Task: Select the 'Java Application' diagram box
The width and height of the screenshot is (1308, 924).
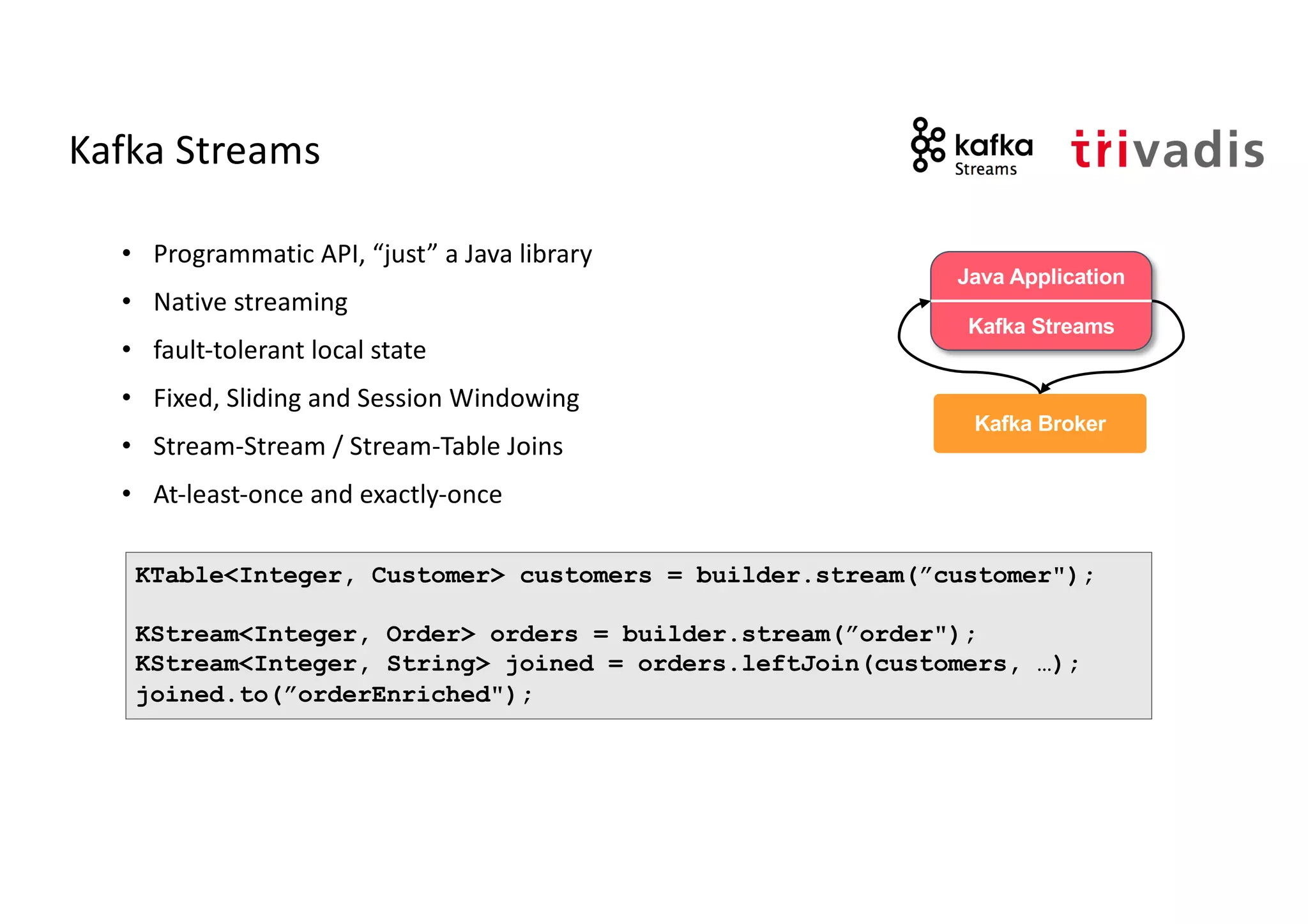Action: (1041, 276)
